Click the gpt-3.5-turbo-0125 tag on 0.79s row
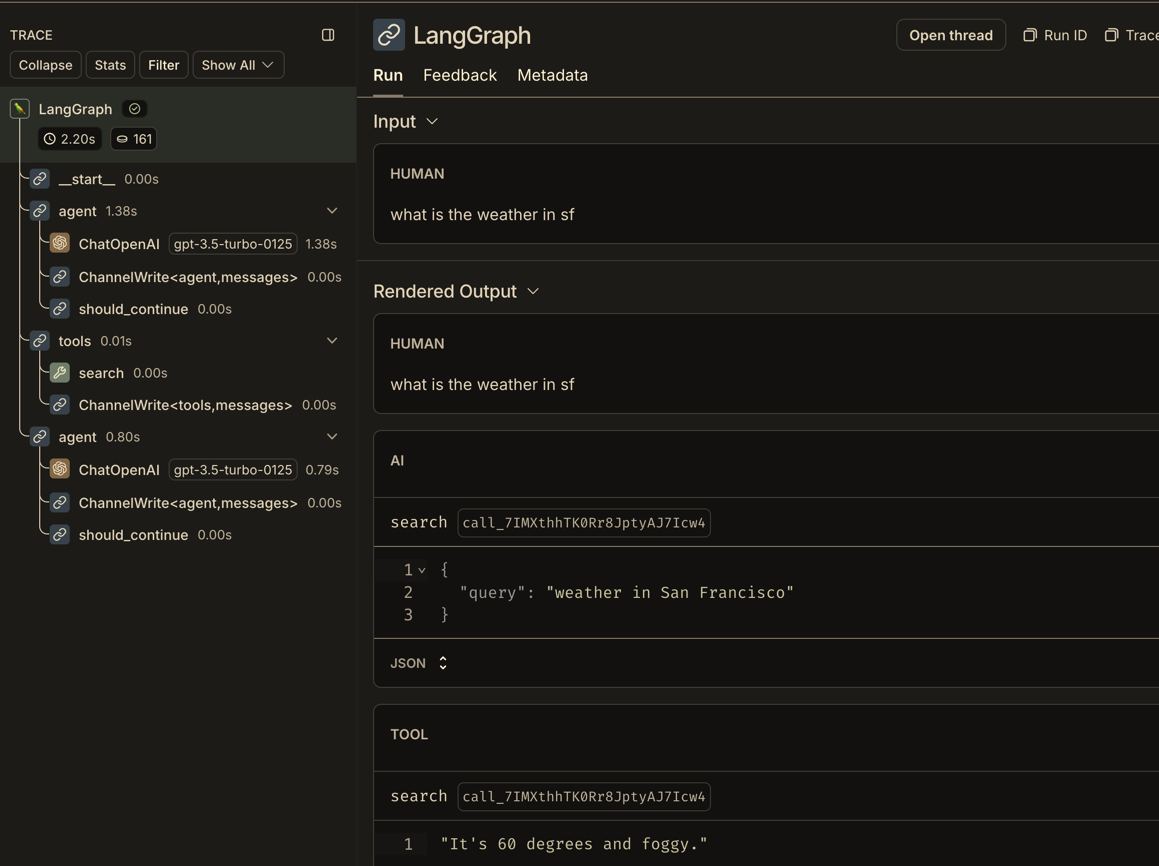 click(x=233, y=470)
